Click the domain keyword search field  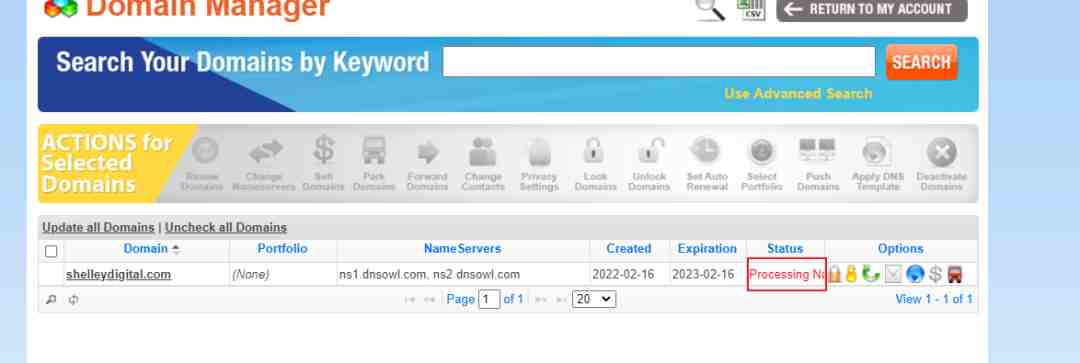coord(658,62)
